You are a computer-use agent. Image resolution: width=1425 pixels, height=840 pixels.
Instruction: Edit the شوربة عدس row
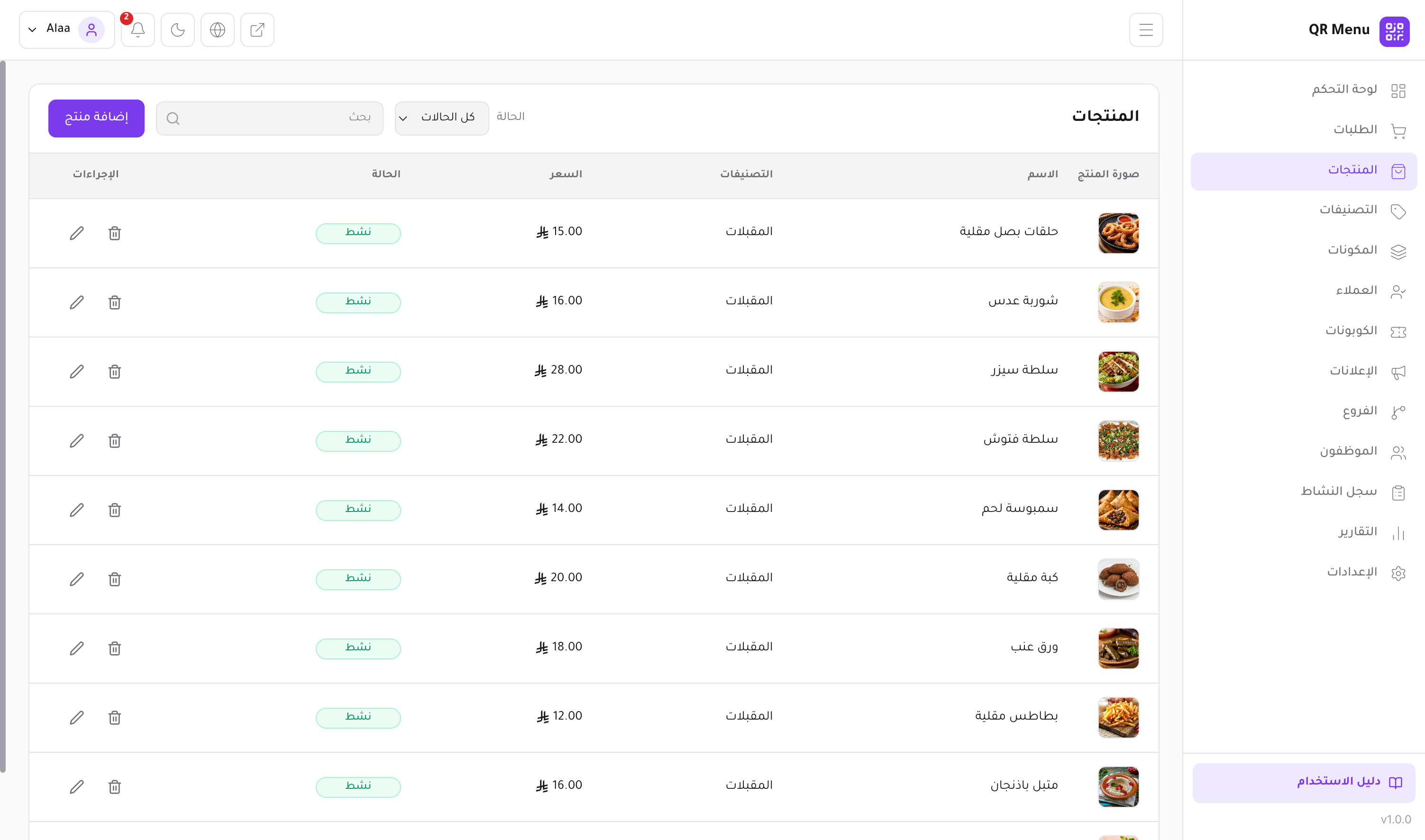[x=77, y=302]
